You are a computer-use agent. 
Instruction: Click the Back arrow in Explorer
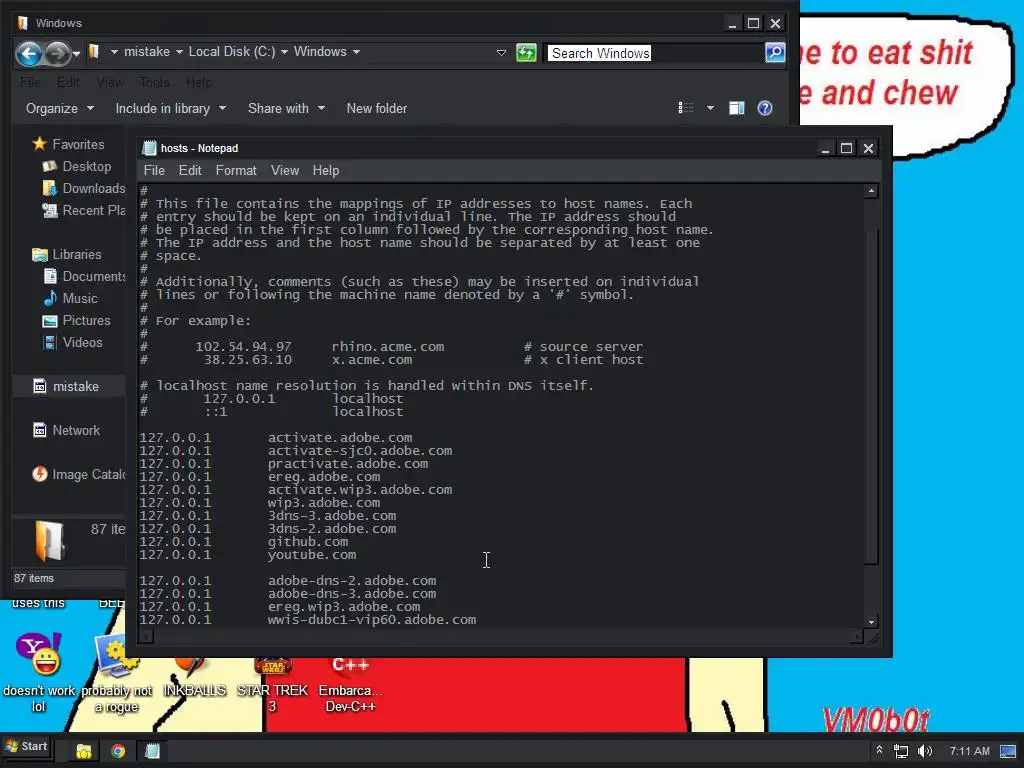click(29, 53)
